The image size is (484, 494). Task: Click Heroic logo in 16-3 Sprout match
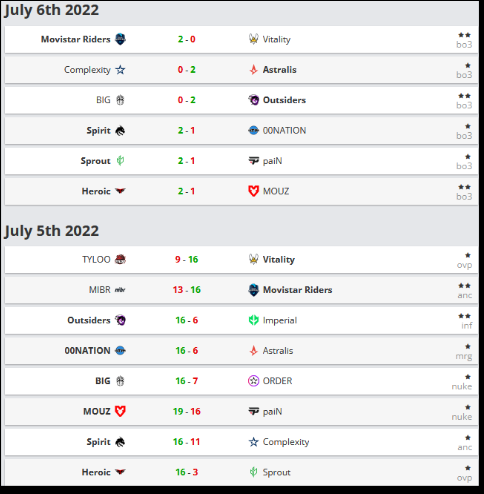pos(120,472)
